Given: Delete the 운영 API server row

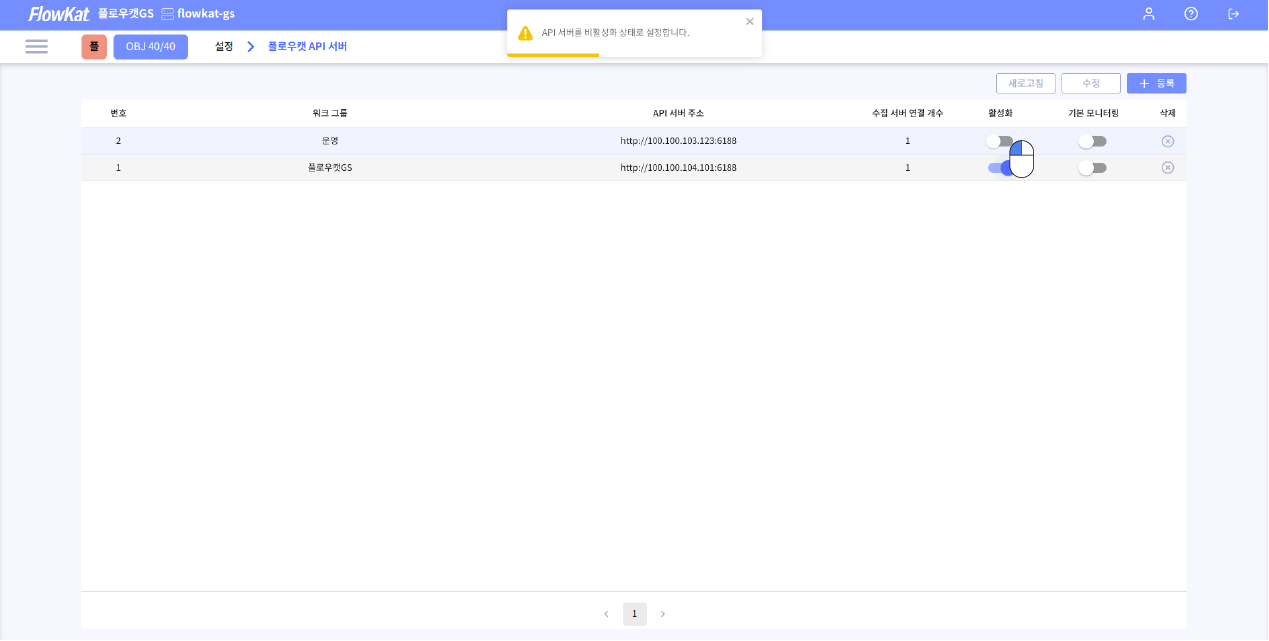Looking at the screenshot, I should 1167,141.
